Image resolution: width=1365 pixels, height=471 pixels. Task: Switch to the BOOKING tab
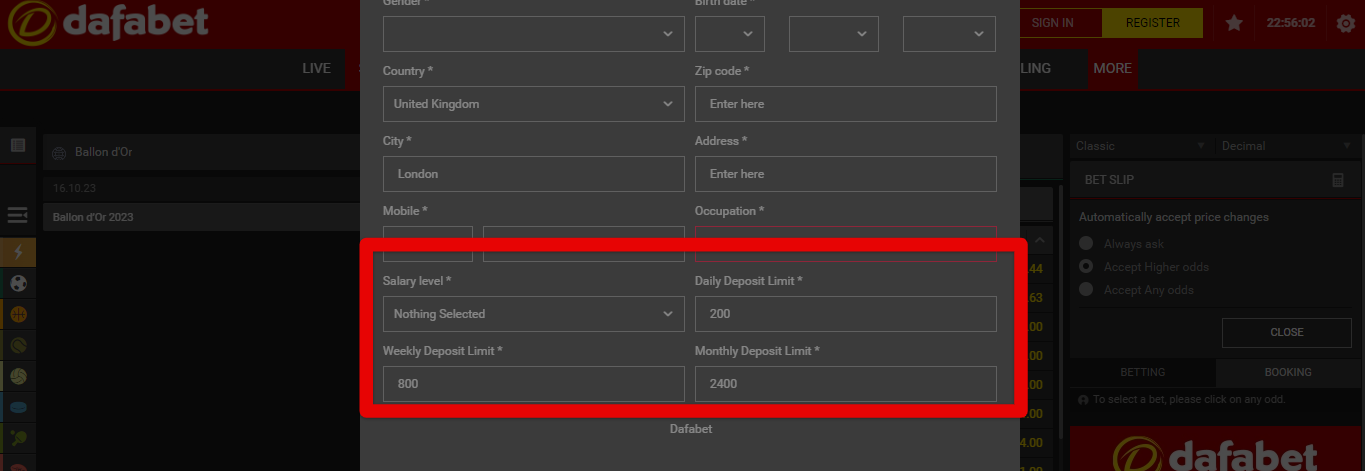(1288, 372)
